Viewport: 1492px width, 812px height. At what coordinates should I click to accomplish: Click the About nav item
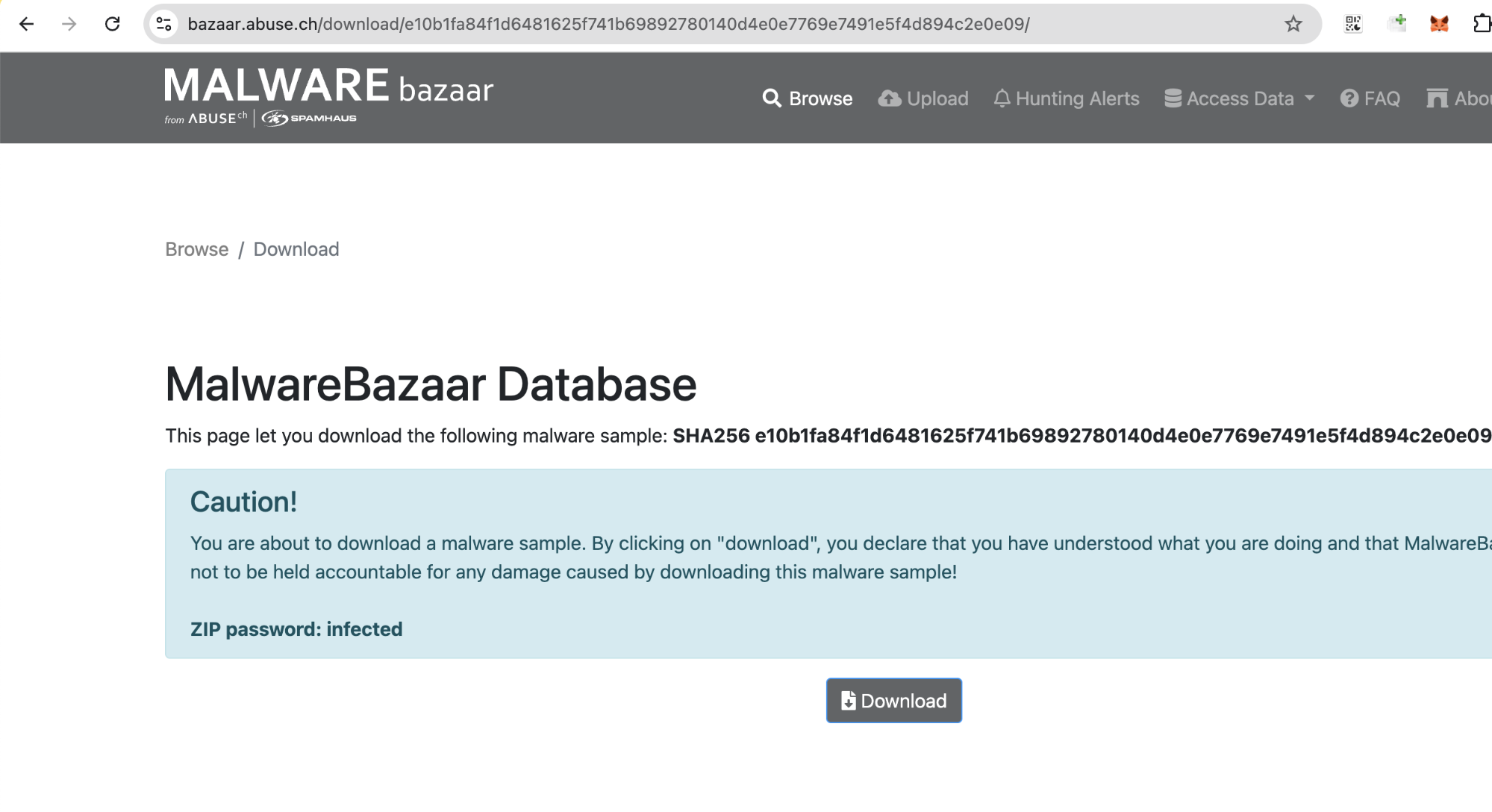coord(1459,99)
